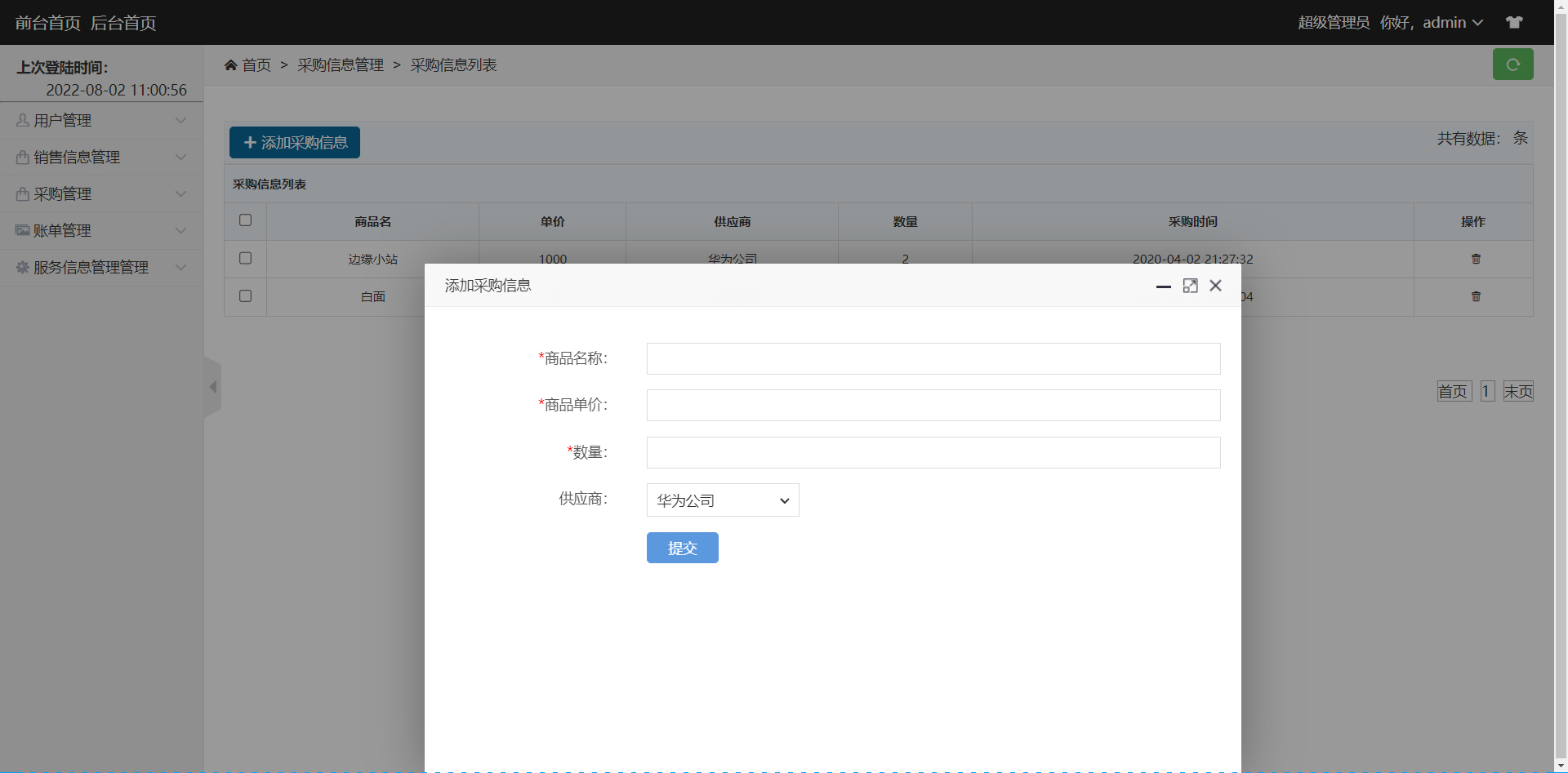Maximize the 添加采购信息 dialog
1568x773 pixels.
1190,285
